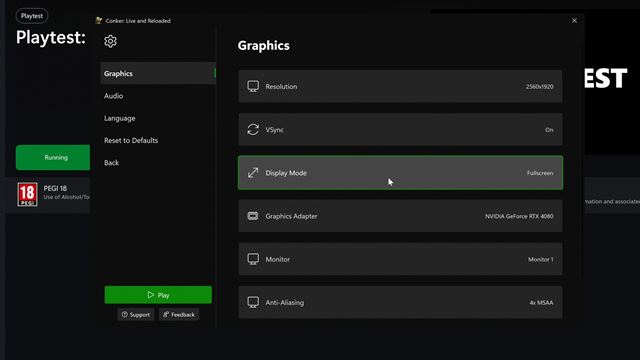Click the Resolution label text
The height and width of the screenshot is (360, 640).
click(x=281, y=87)
